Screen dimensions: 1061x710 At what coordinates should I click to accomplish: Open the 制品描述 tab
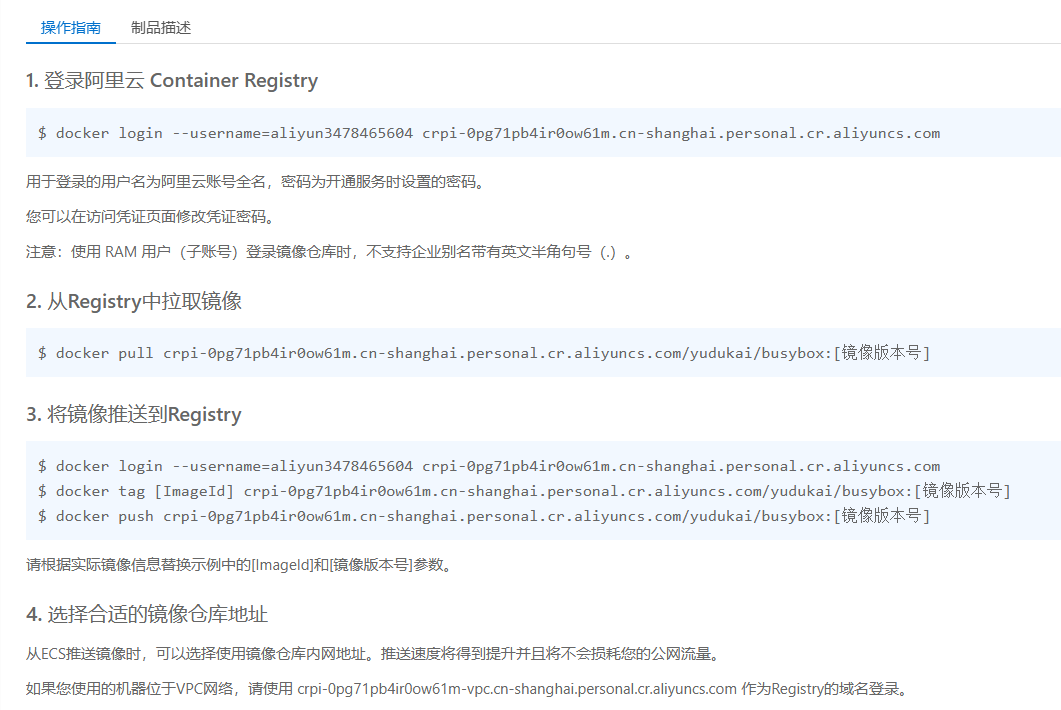(160, 28)
